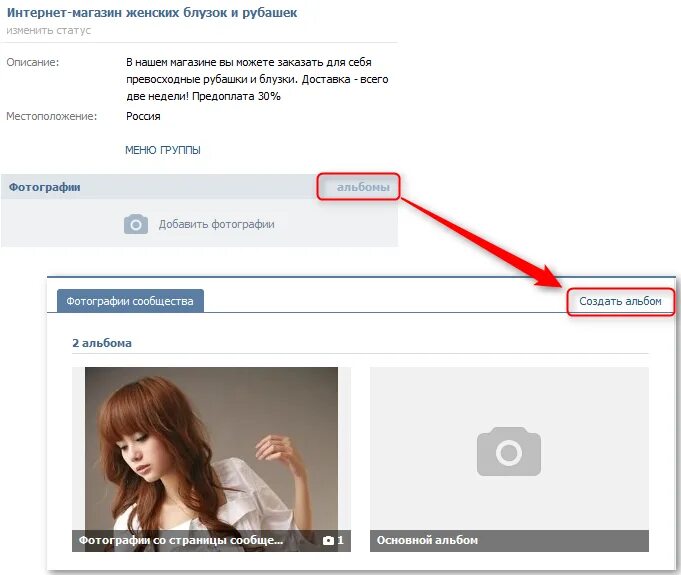Click the camera icon beside Добавить фотографии

click(136, 224)
